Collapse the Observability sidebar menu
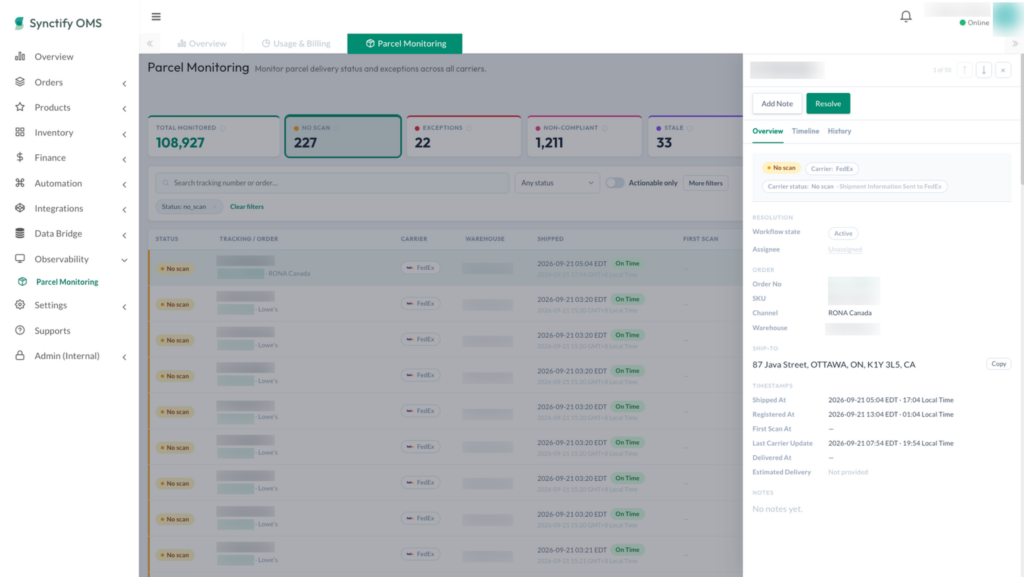The image size is (1024, 577). [x=124, y=260]
